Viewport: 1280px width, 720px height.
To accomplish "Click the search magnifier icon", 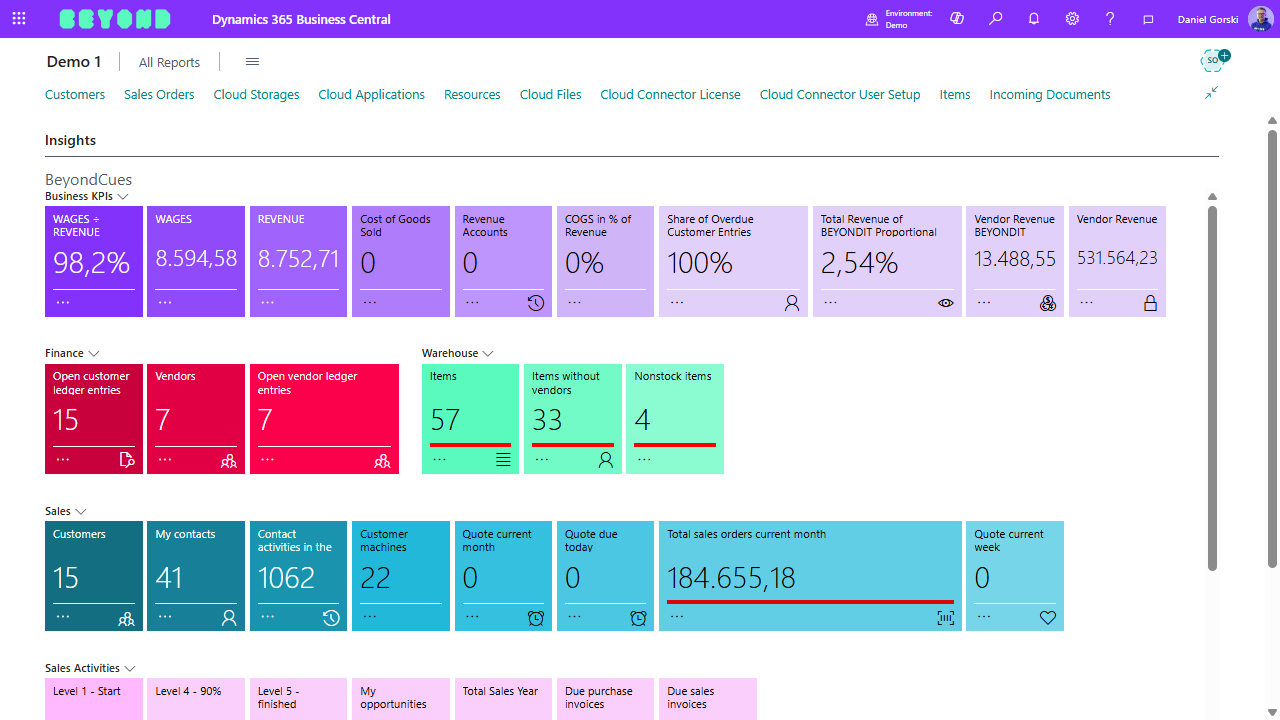I will coord(995,19).
